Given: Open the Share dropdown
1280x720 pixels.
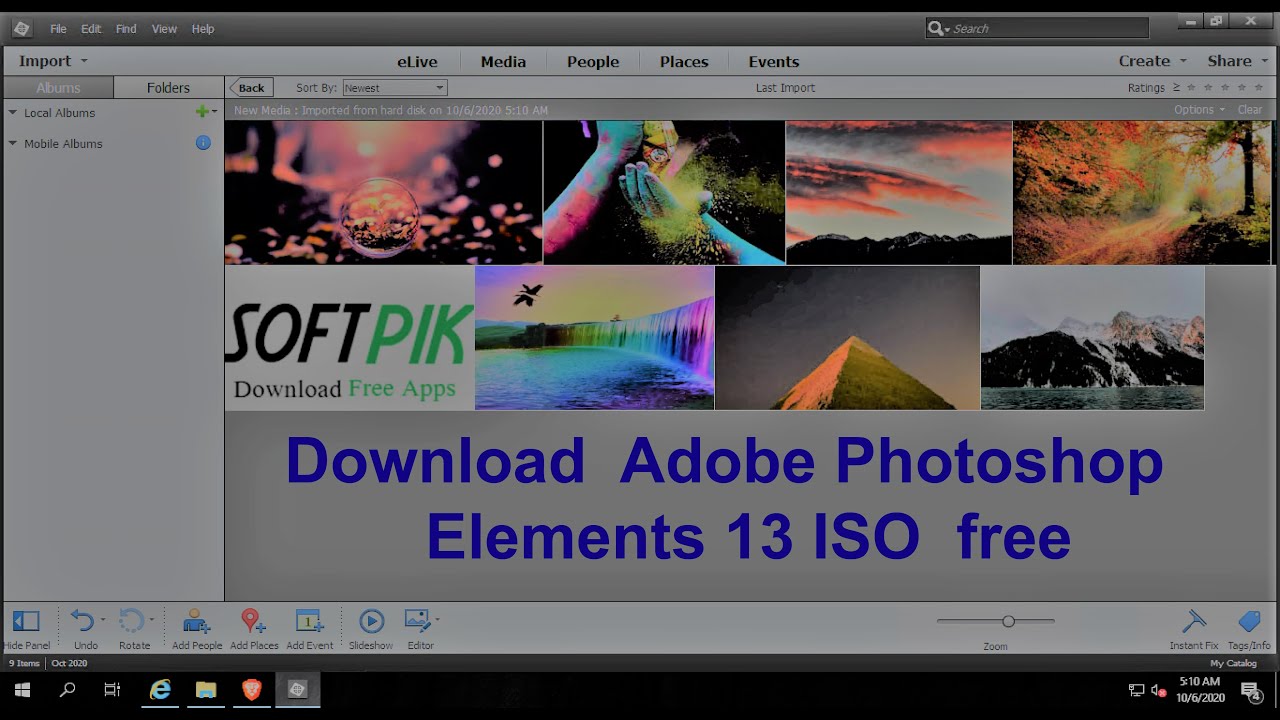Looking at the screenshot, I should tap(1237, 61).
